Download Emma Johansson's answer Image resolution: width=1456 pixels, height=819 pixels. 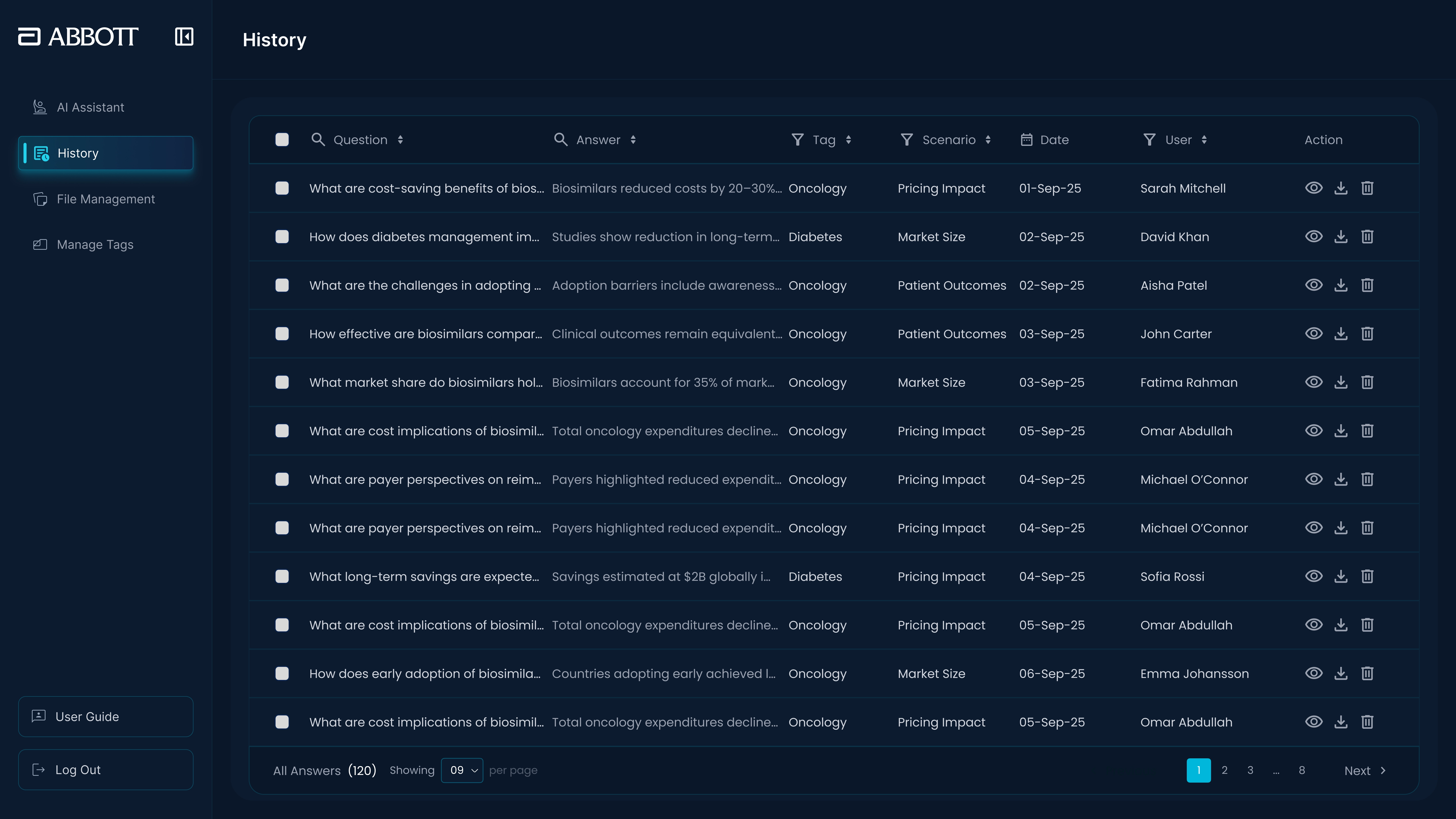click(x=1341, y=674)
